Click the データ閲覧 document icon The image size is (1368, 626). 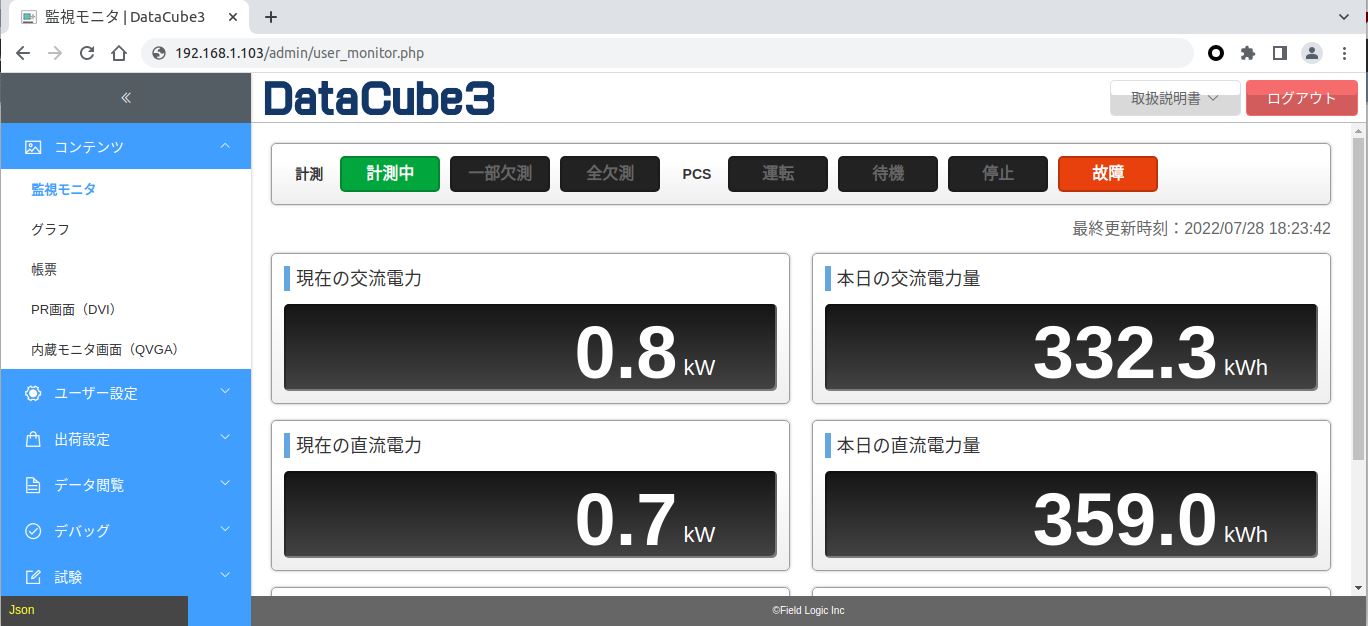click(x=33, y=485)
